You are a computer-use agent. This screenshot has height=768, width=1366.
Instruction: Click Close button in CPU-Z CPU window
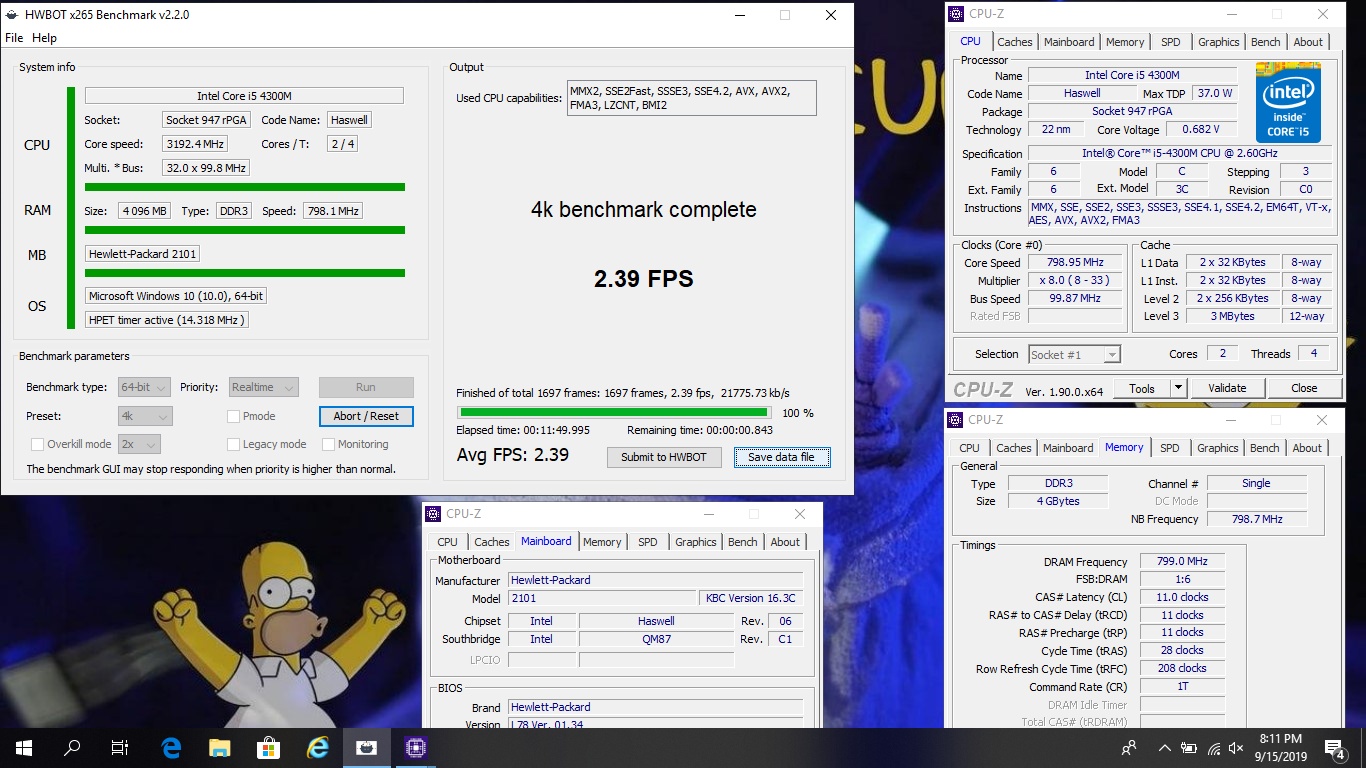click(1304, 388)
